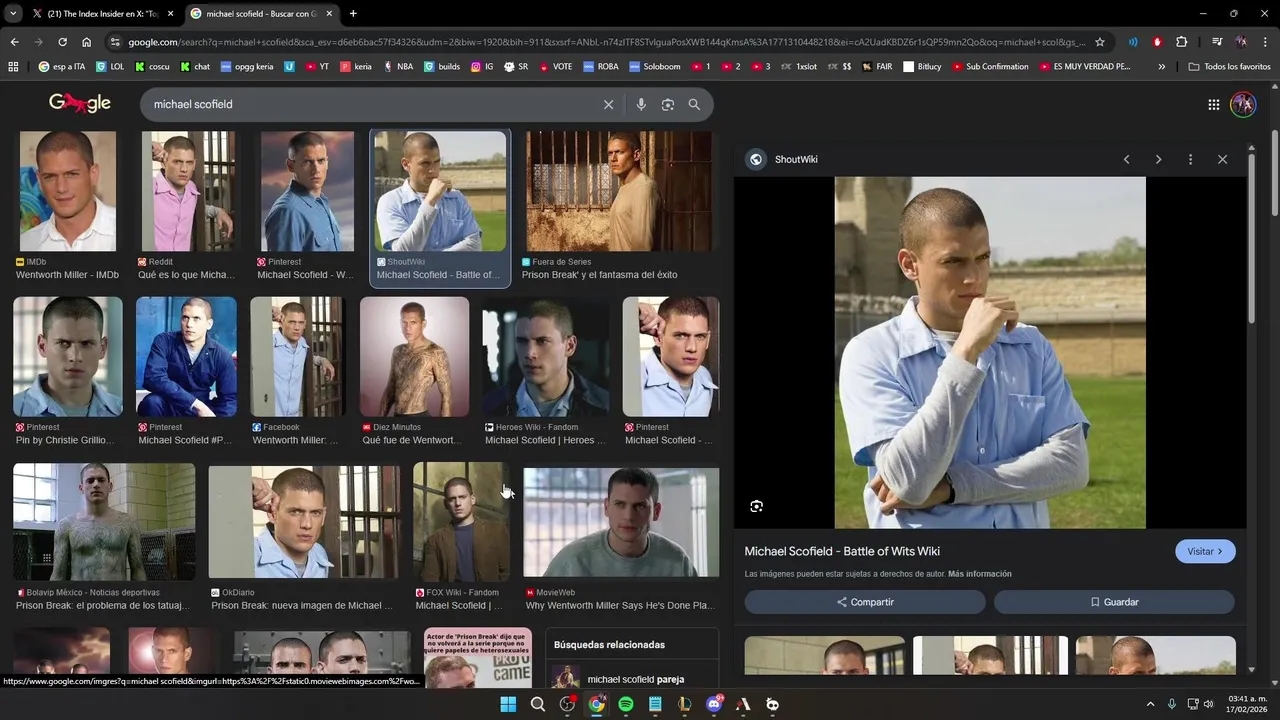The image size is (1280, 720).
Task: Open the Chrome three-dot menu
Action: (1265, 42)
